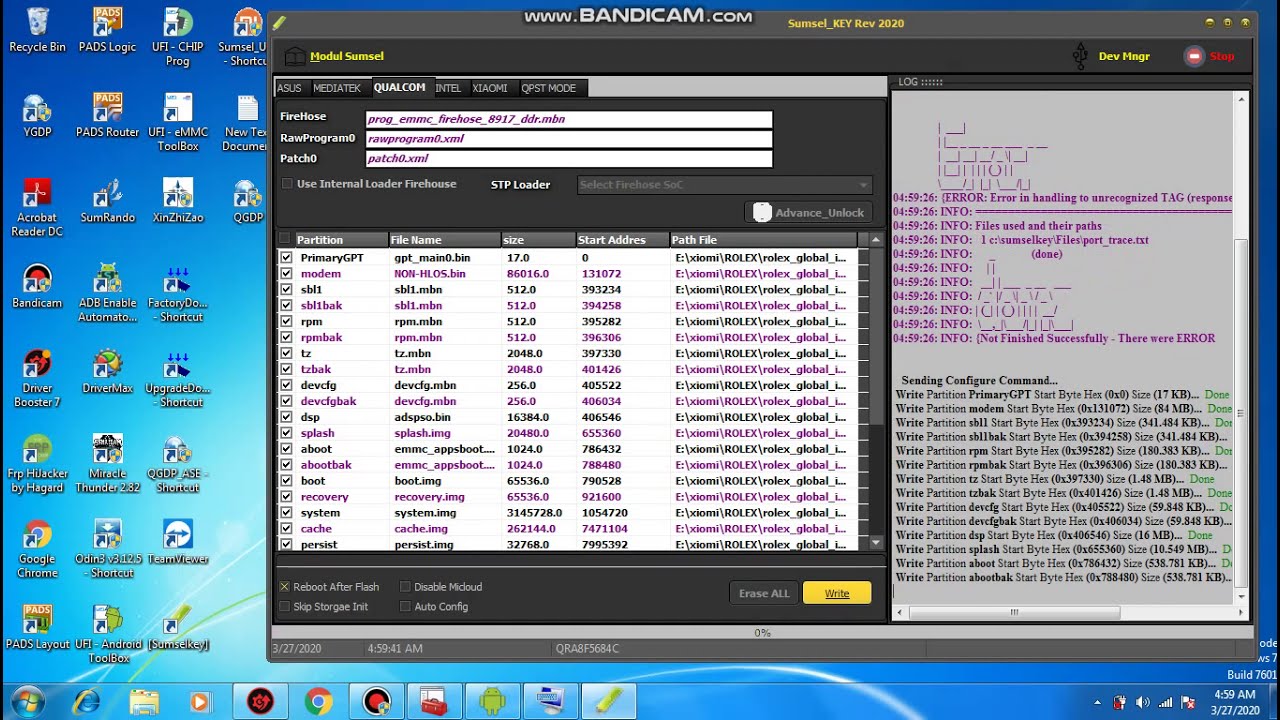Open ADB Enable Automato desktop icon
1280x720 pixels.
[107, 293]
